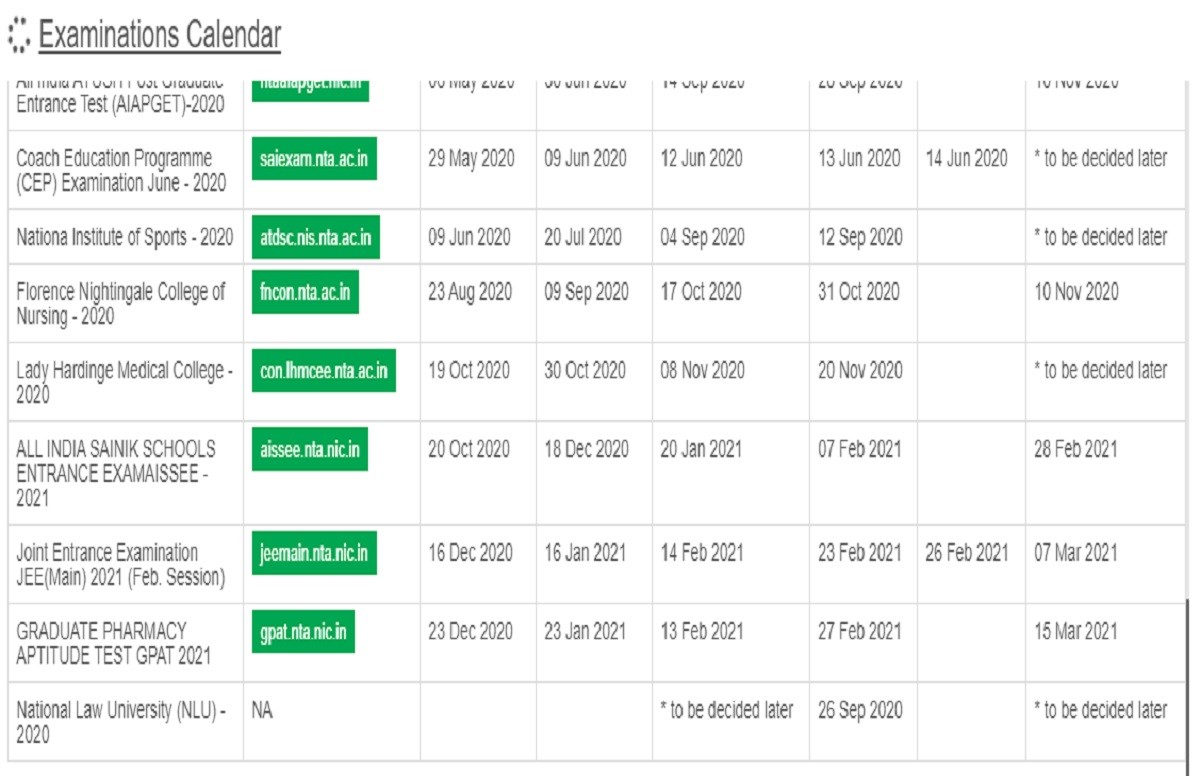
Task: Click the Nationa Institute of Sports row title
Action: click(x=125, y=238)
